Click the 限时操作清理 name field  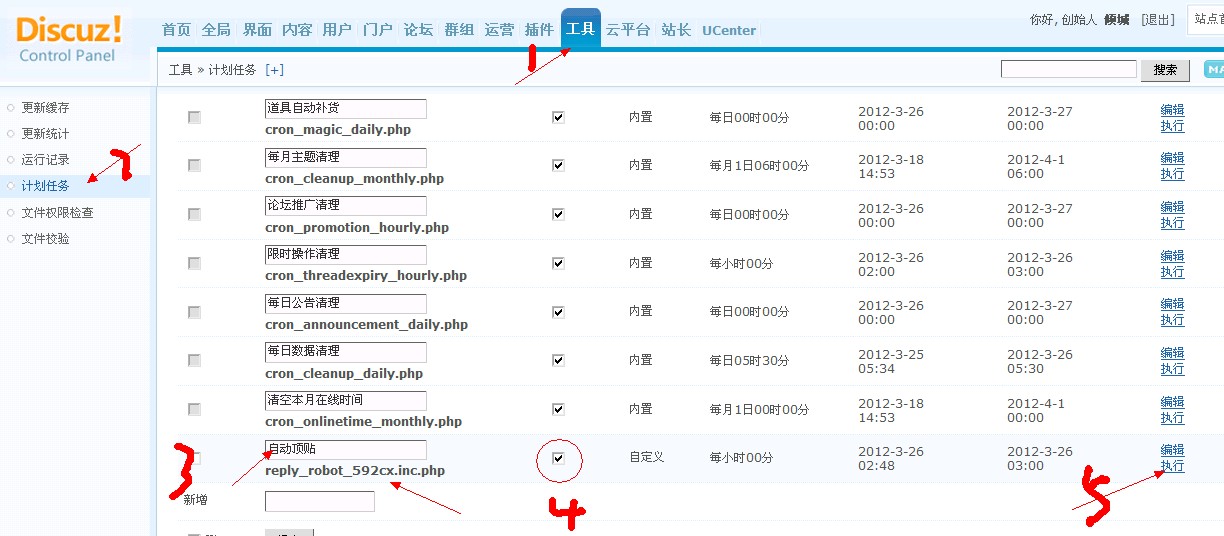click(x=346, y=255)
